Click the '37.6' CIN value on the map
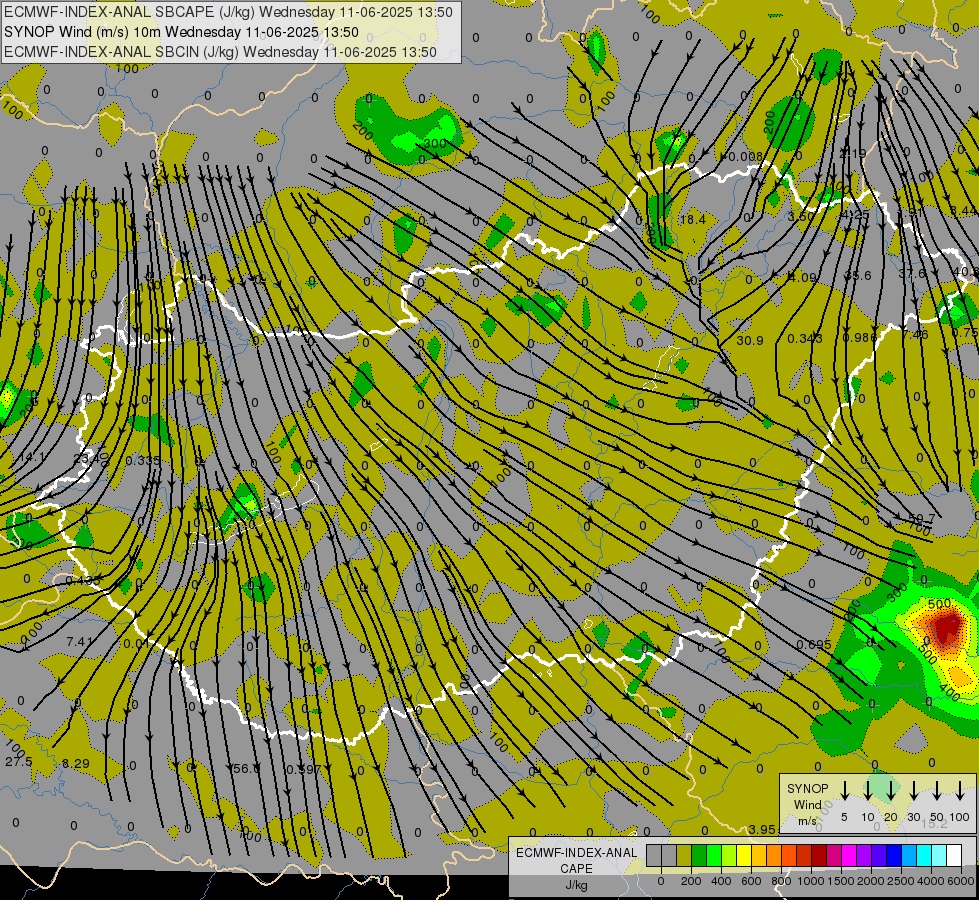The image size is (979, 900). [x=912, y=274]
